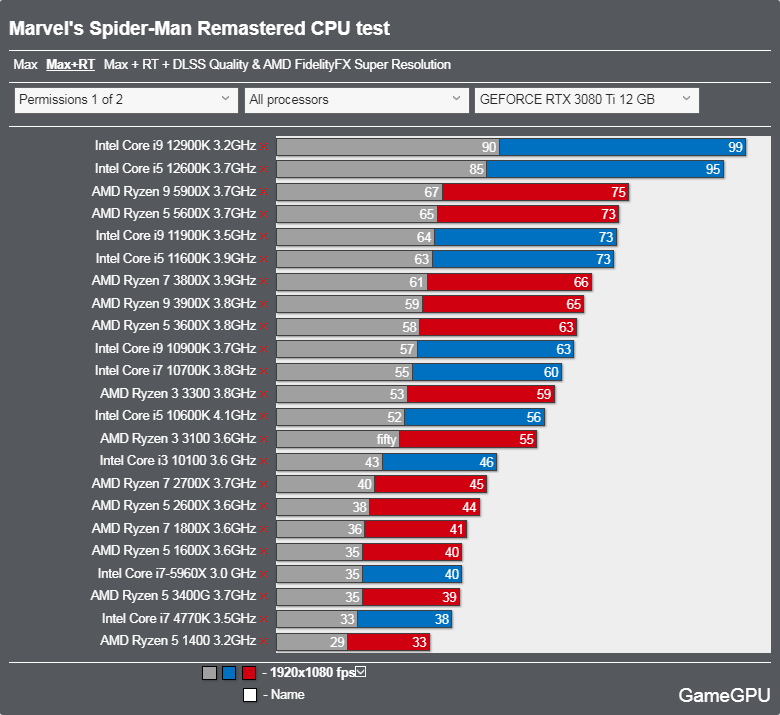Image resolution: width=780 pixels, height=715 pixels.
Task: Switch to the Max preset tab
Action: pyautogui.click(x=25, y=65)
